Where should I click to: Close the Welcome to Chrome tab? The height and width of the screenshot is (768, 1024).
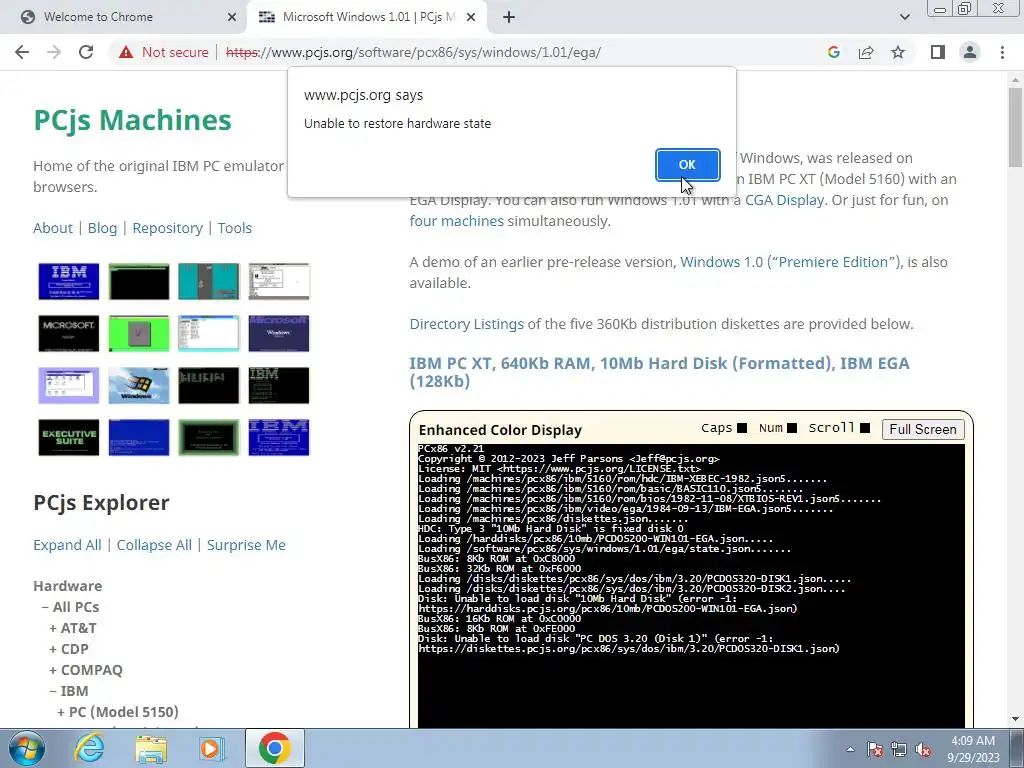coord(231,17)
